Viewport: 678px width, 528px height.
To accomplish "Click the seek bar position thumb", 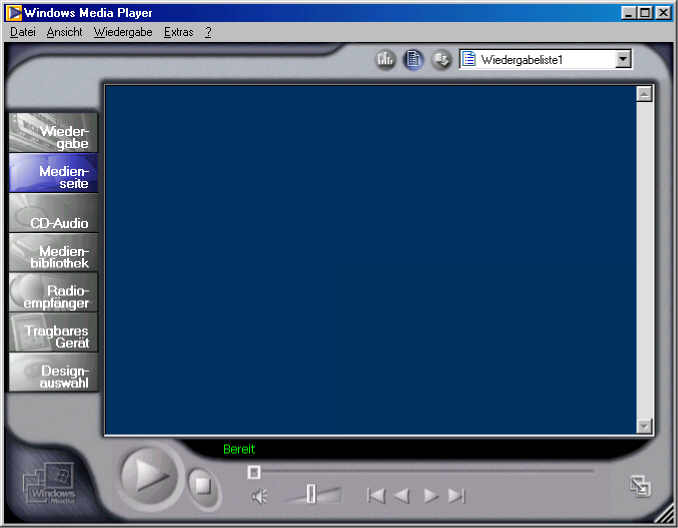I will pyautogui.click(x=254, y=472).
